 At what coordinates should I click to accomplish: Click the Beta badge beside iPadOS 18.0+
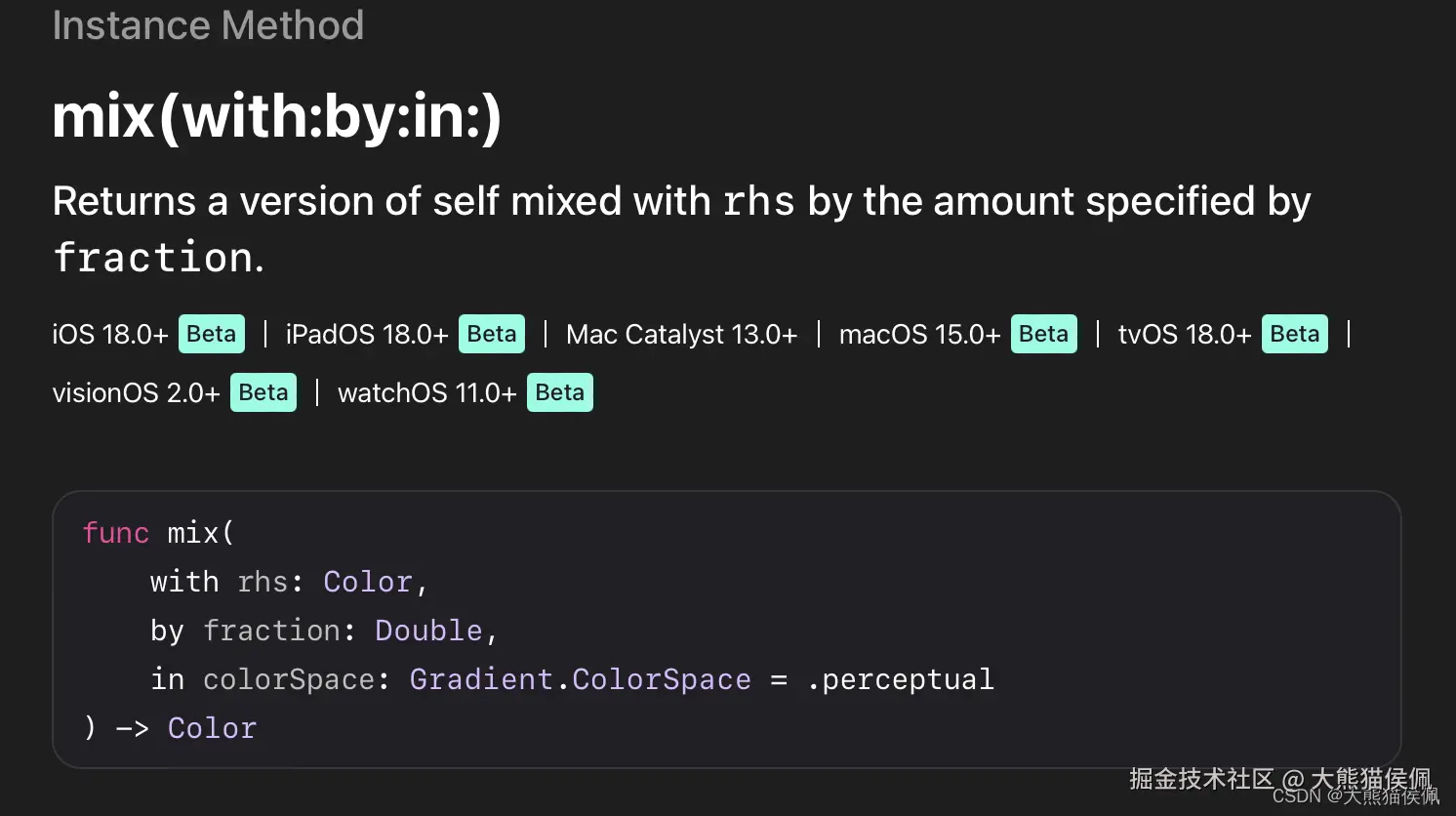click(x=492, y=334)
